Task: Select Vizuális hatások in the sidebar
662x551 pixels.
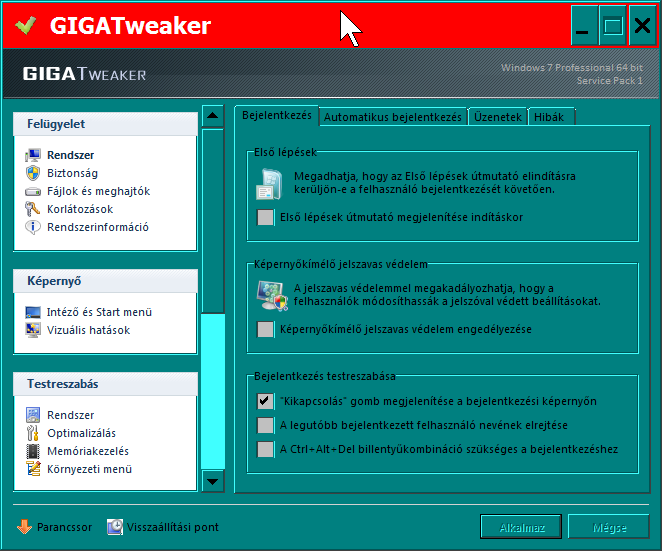Action: (x=88, y=330)
